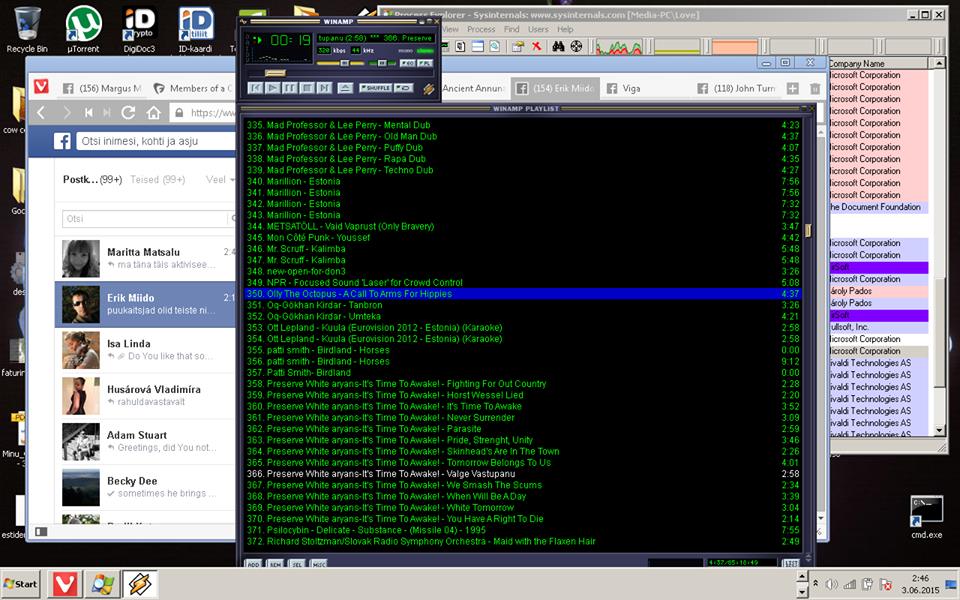
Task: Pause playback in Winamp
Action: (290, 88)
